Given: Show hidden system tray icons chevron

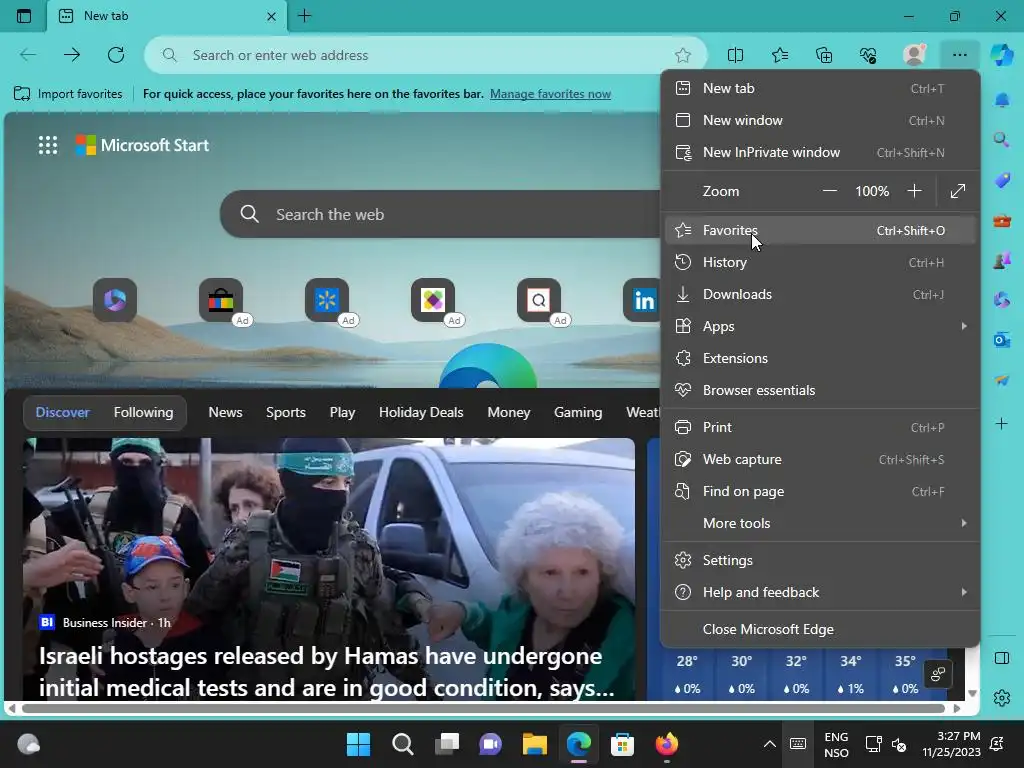Looking at the screenshot, I should click(x=770, y=744).
